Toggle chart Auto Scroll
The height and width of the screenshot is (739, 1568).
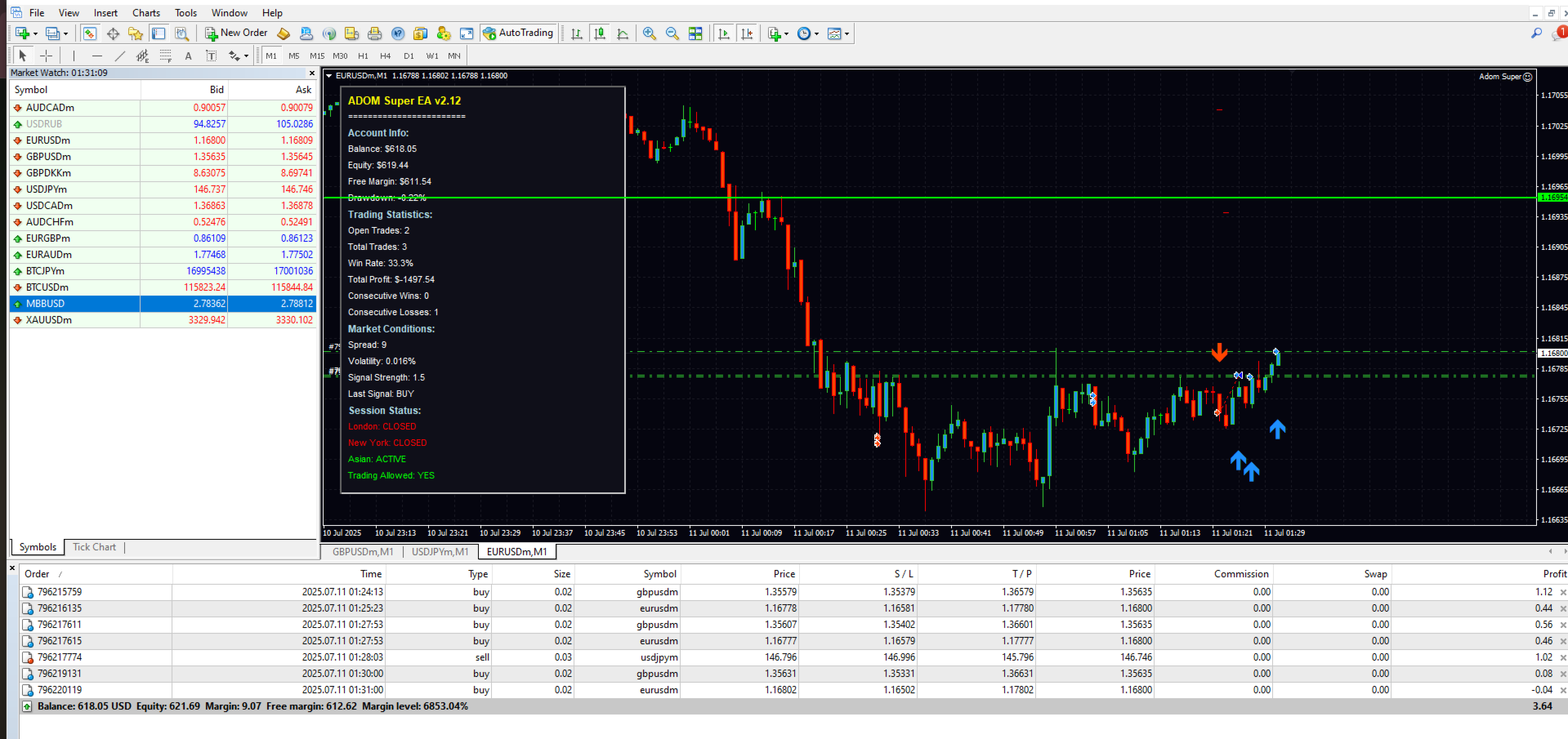click(724, 33)
